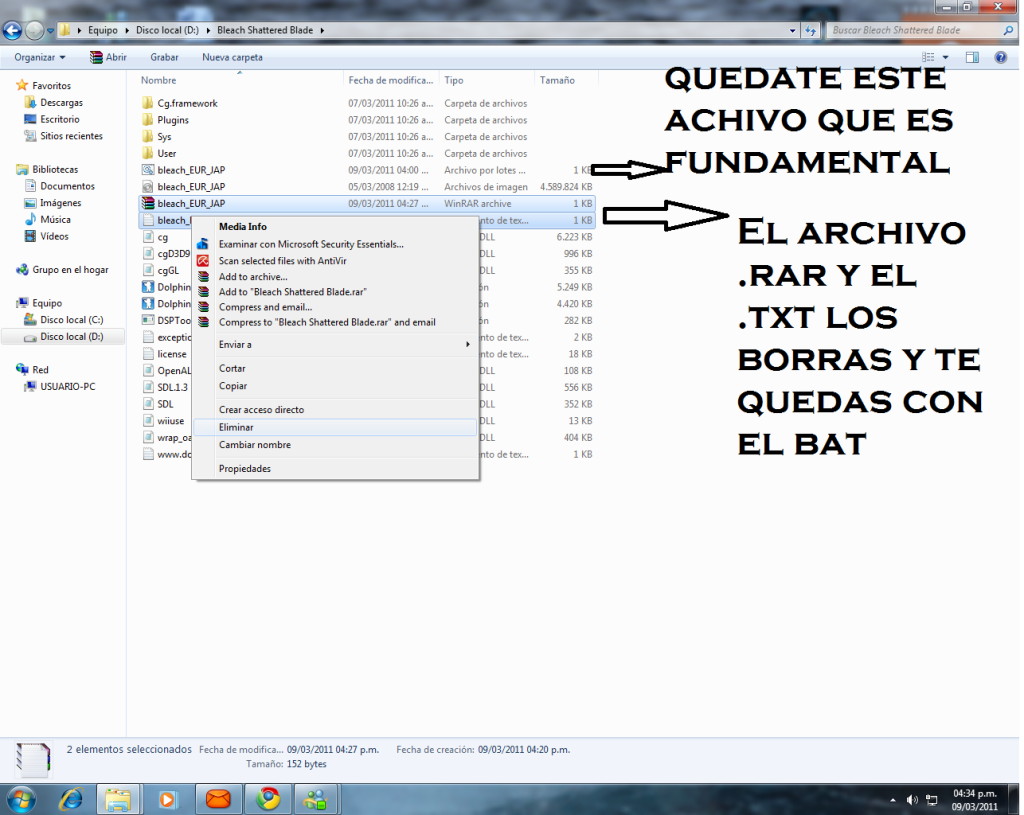
Task: Open the address bar history dropdown
Action: [x=792, y=30]
